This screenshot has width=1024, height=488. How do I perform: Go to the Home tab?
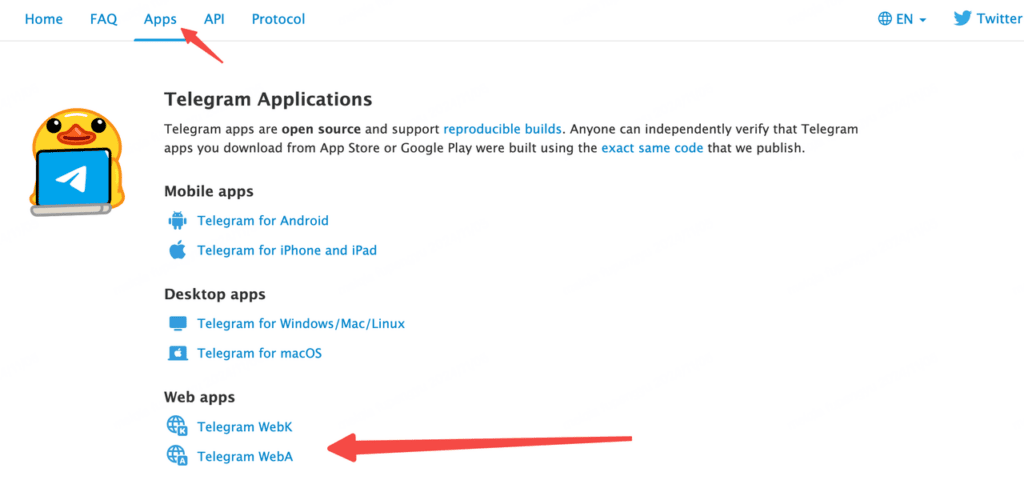point(44,19)
